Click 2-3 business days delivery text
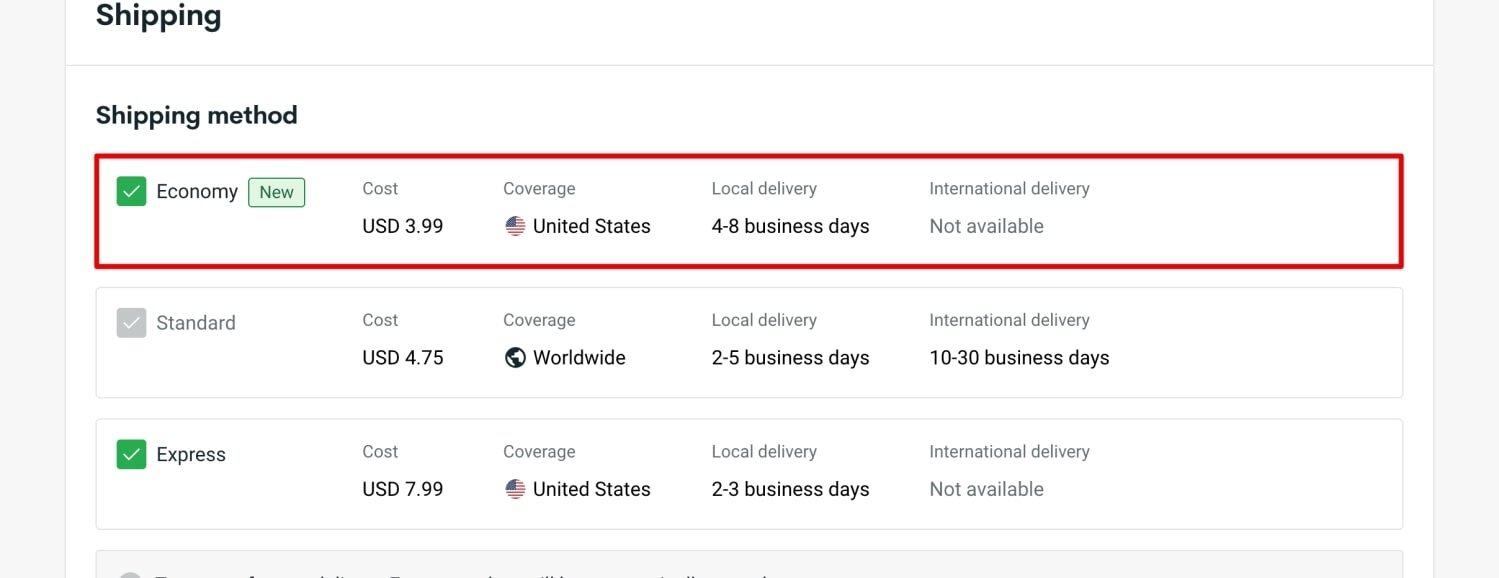This screenshot has width=1499, height=578. [x=791, y=489]
